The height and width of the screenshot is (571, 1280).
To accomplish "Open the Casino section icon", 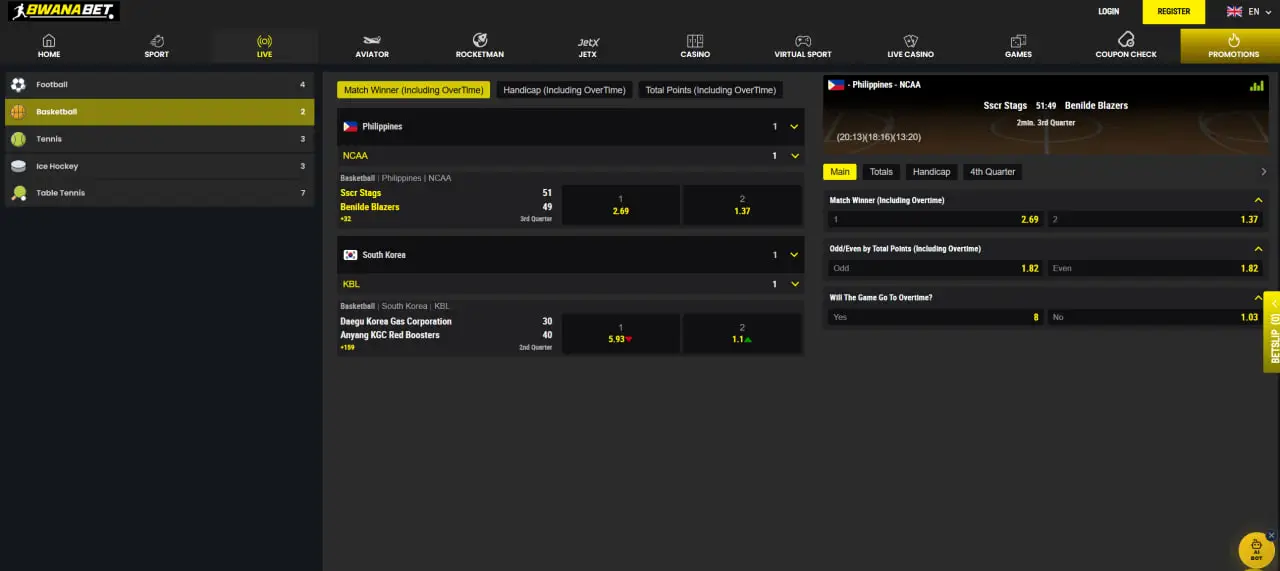I will tap(695, 41).
